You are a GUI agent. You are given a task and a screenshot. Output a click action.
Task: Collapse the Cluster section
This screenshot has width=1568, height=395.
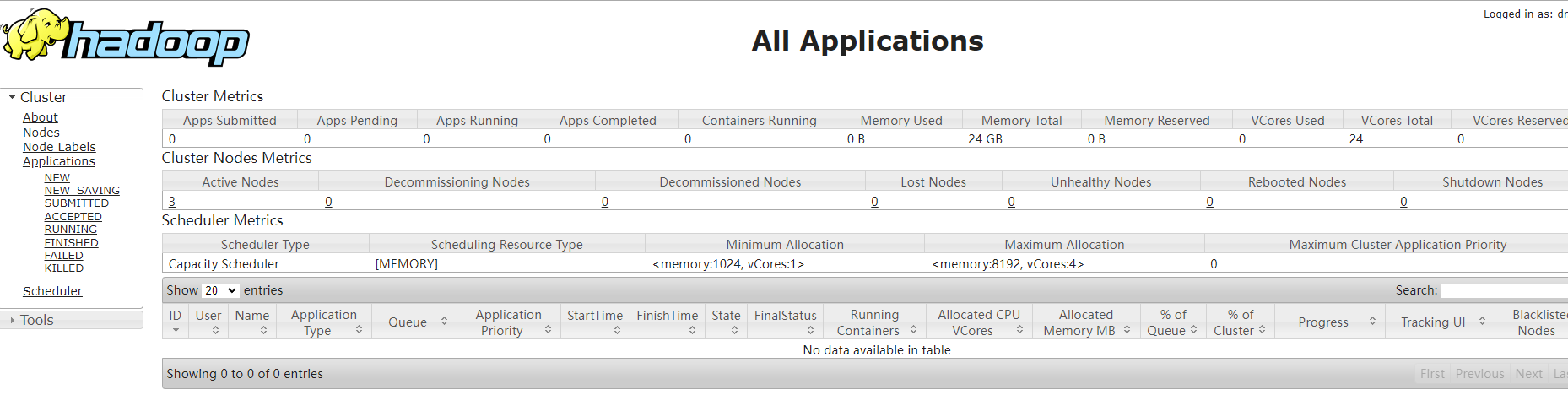(x=13, y=97)
